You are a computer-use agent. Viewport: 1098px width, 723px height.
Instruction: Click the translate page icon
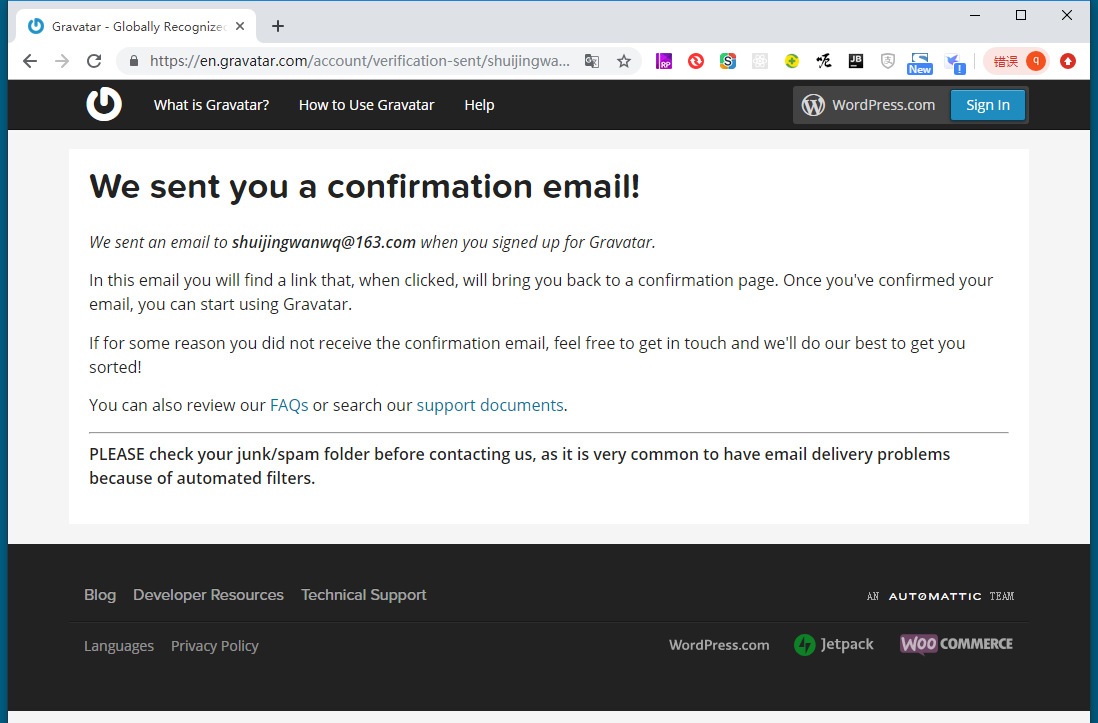tap(592, 61)
